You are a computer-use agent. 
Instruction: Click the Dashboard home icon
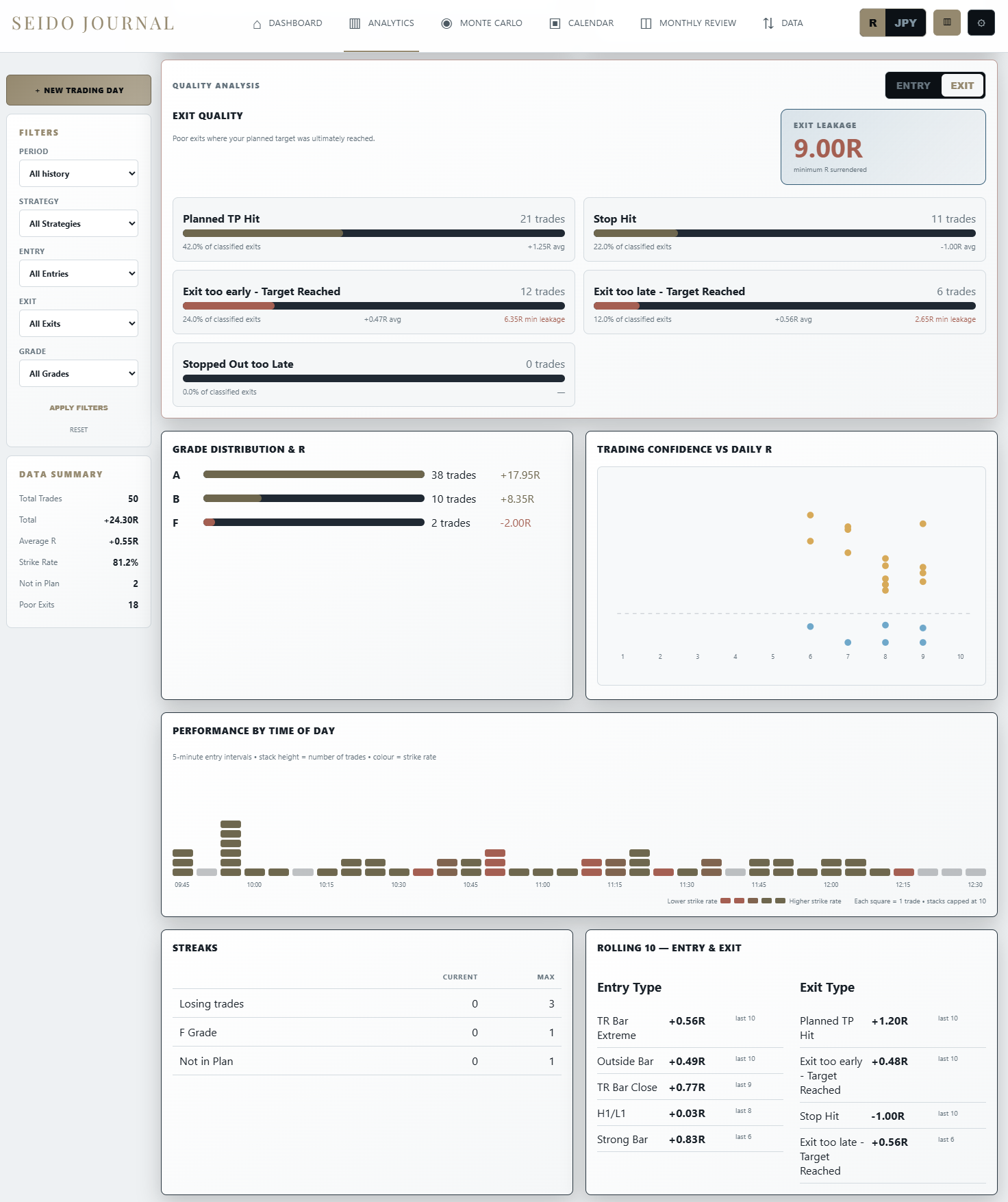pos(257,24)
